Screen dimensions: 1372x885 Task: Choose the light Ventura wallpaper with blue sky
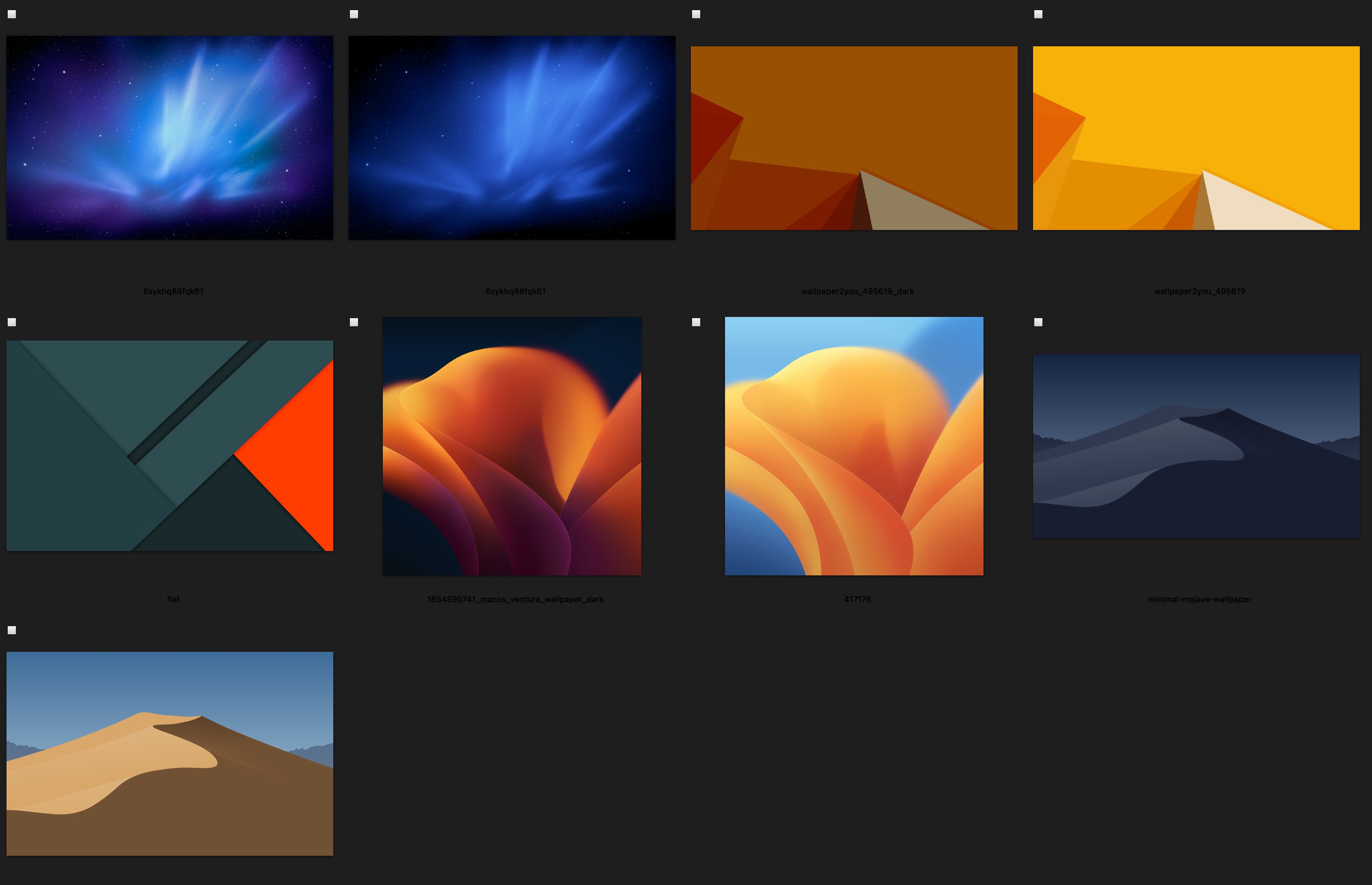coord(853,445)
